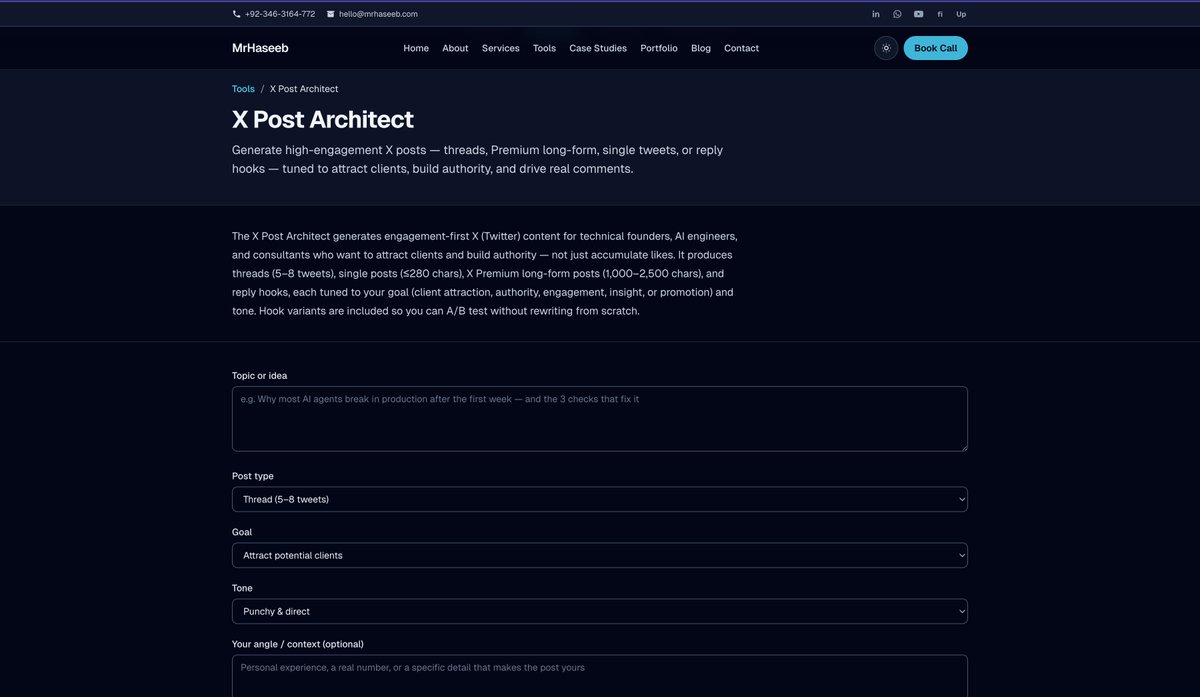Open the Home menu item
Viewport: 1200px width, 697px height.
(416, 48)
